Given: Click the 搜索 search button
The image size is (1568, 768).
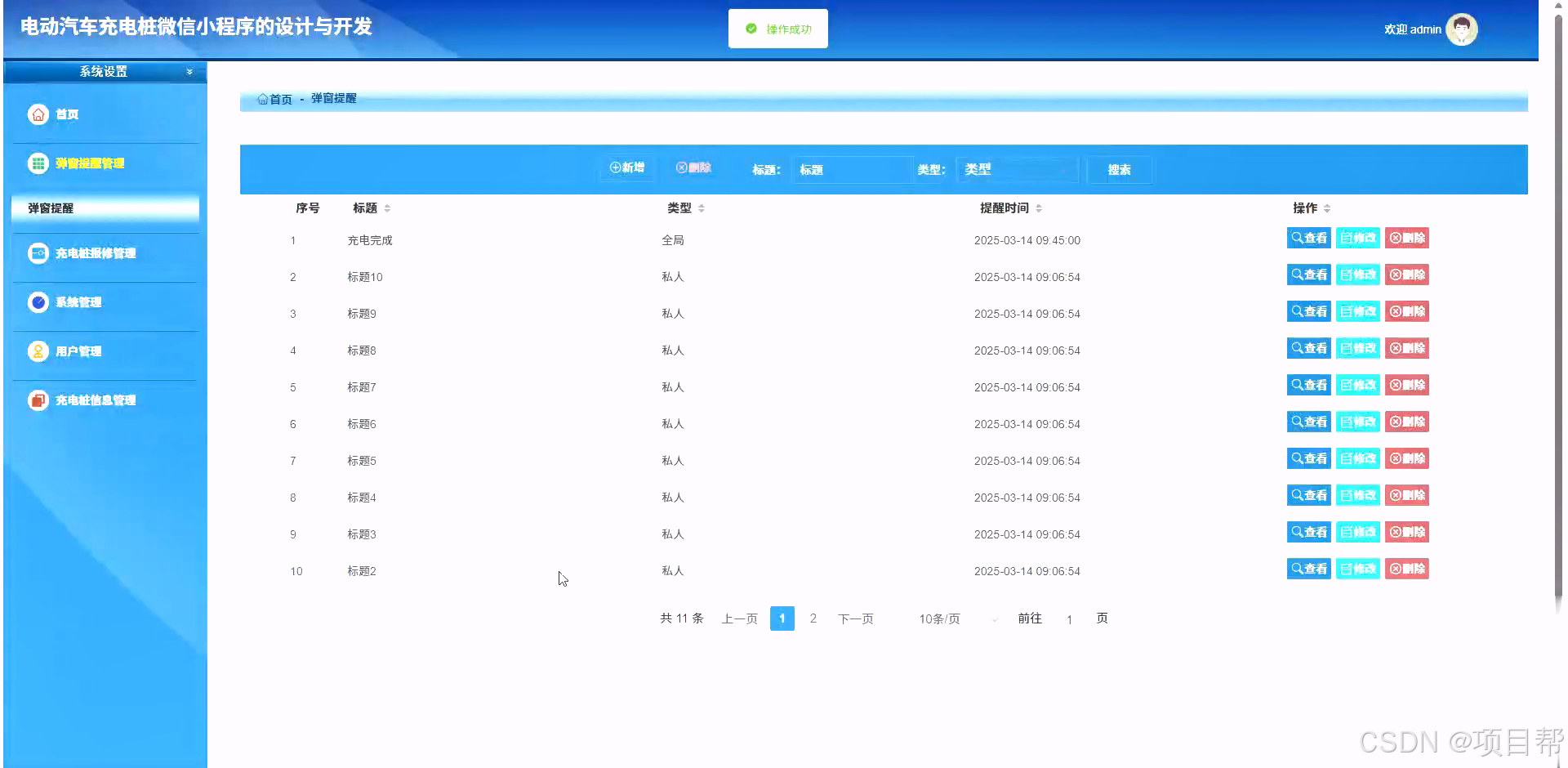Looking at the screenshot, I should [x=1120, y=169].
